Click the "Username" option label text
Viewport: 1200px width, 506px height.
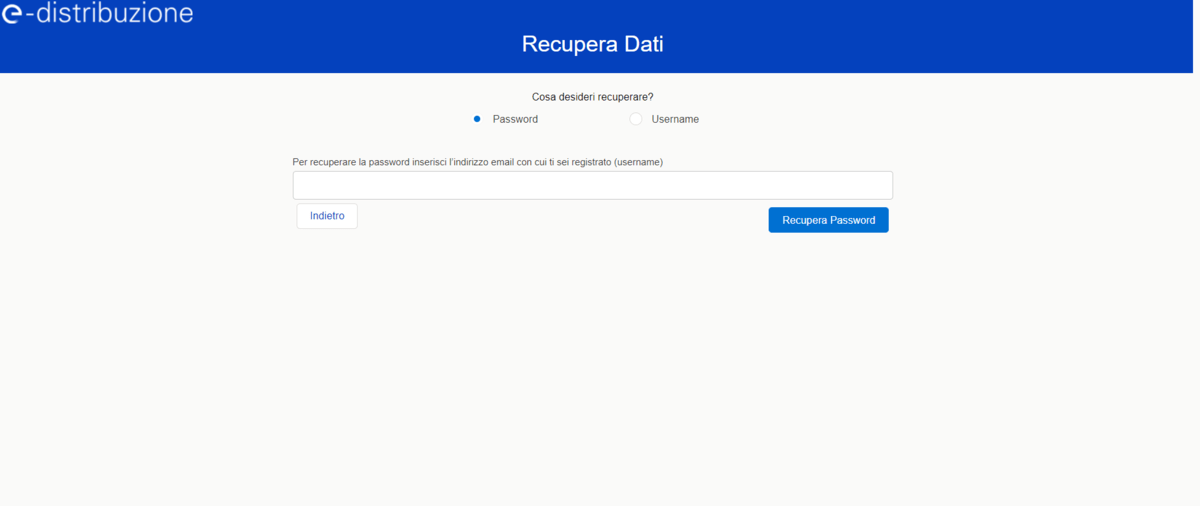675,119
